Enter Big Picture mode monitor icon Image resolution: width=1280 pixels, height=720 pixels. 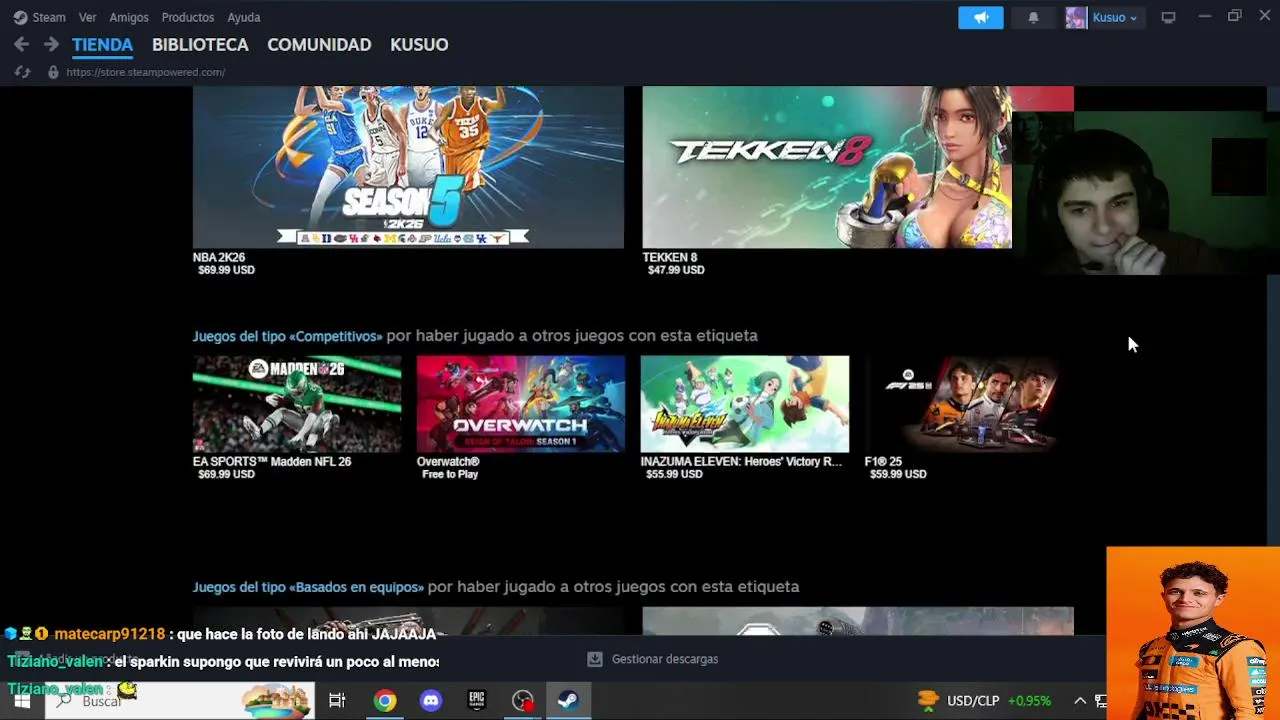[x=1168, y=17]
